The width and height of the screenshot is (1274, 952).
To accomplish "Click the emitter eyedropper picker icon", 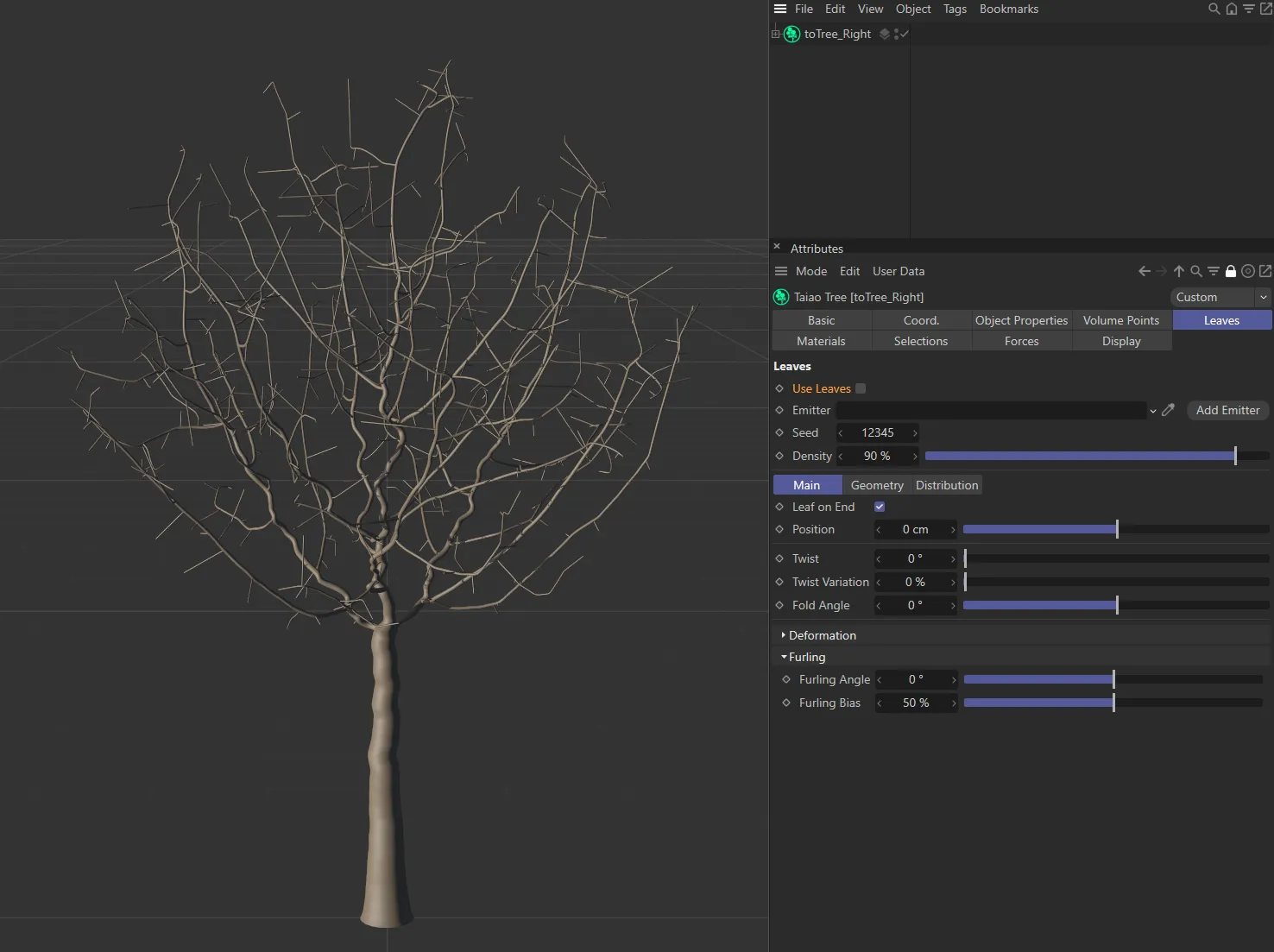I will click(x=1169, y=410).
